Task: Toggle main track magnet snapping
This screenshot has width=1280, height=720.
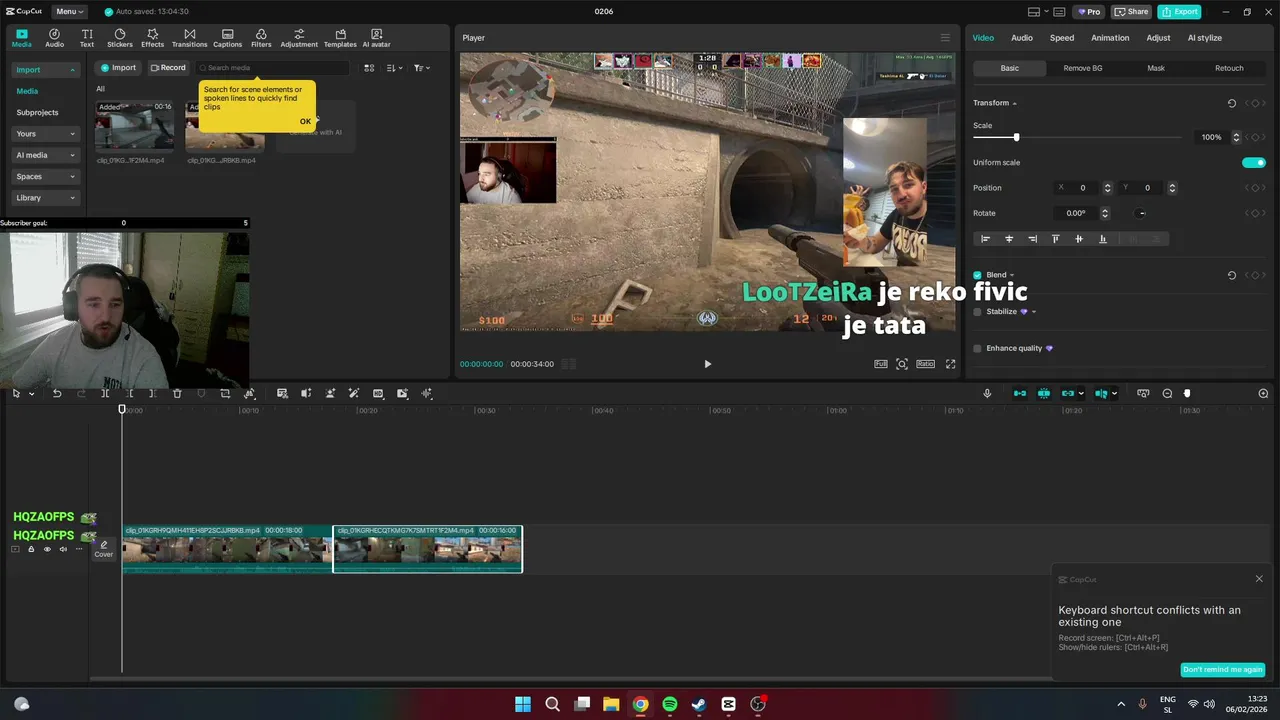Action: 1020,394
